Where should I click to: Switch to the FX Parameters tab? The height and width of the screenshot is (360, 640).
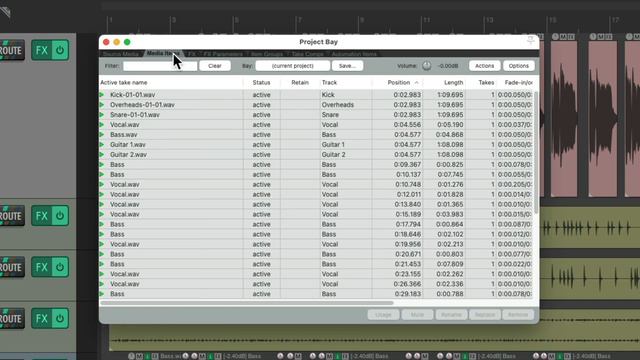coord(223,54)
